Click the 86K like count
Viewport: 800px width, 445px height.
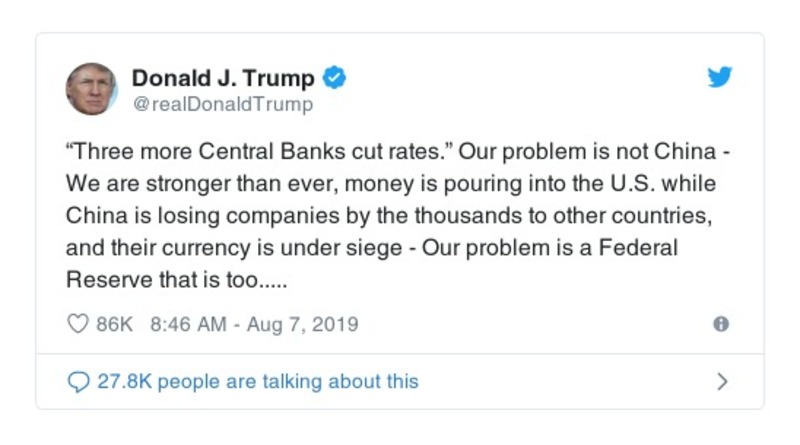click(113, 325)
